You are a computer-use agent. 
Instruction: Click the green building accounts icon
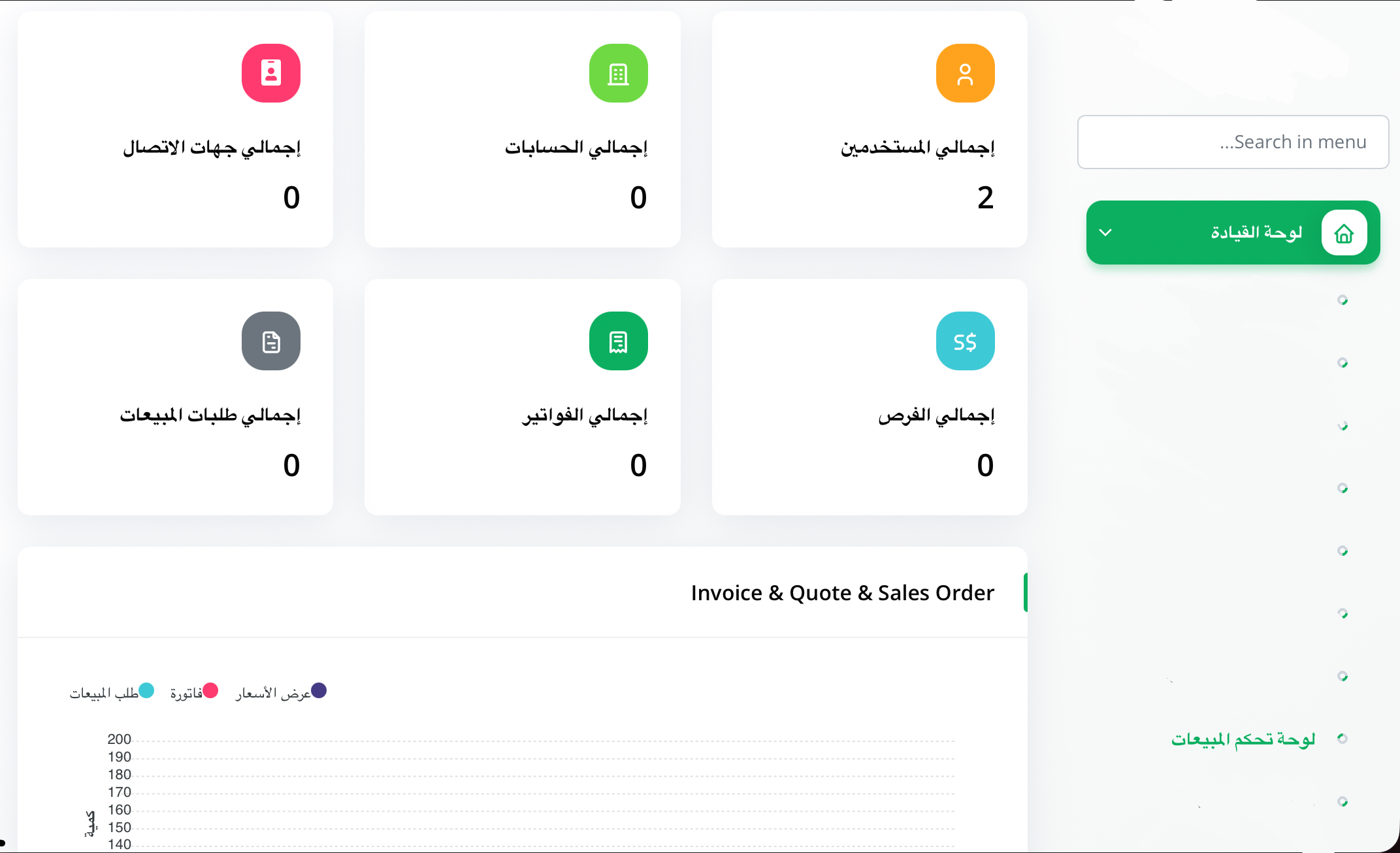pyautogui.click(x=618, y=73)
